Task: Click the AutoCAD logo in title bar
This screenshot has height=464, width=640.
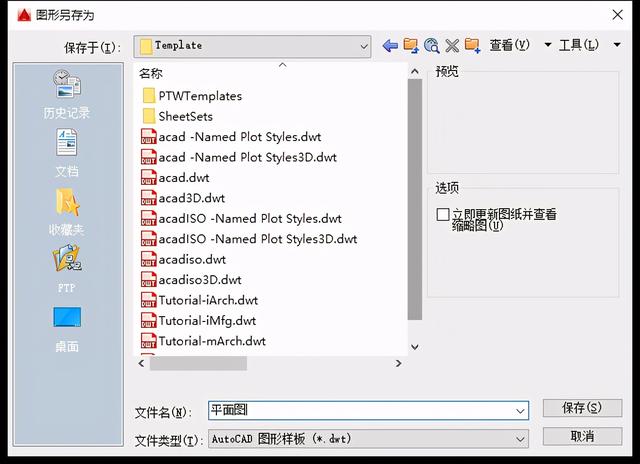Action: (24, 15)
